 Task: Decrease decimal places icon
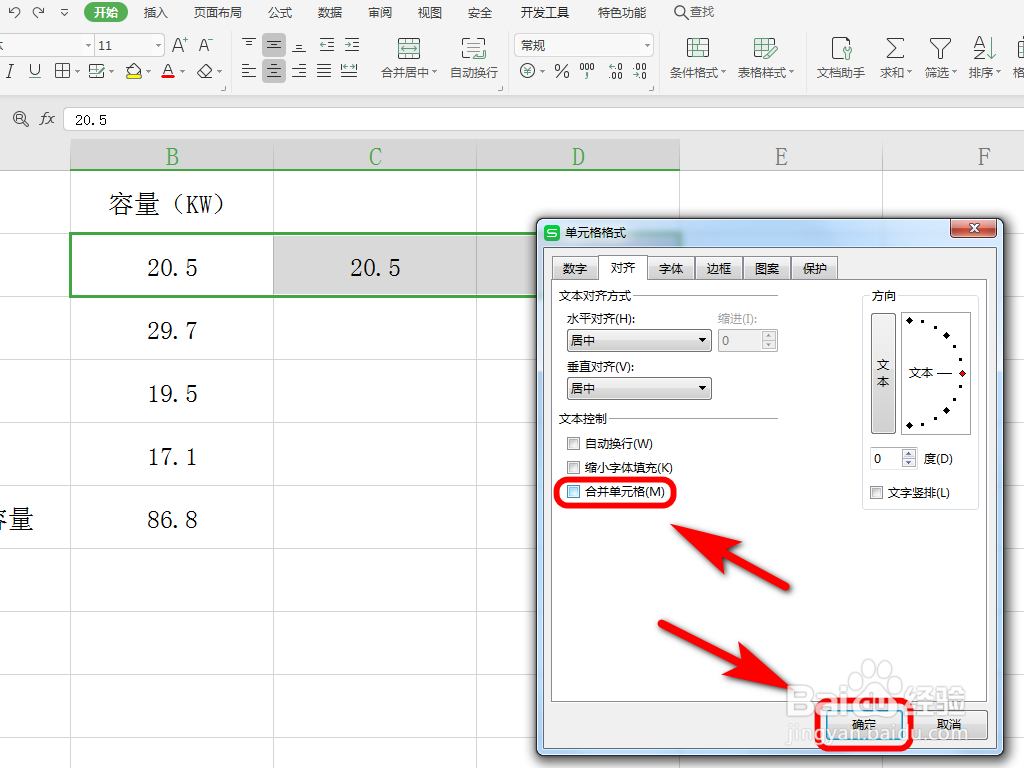tap(640, 71)
